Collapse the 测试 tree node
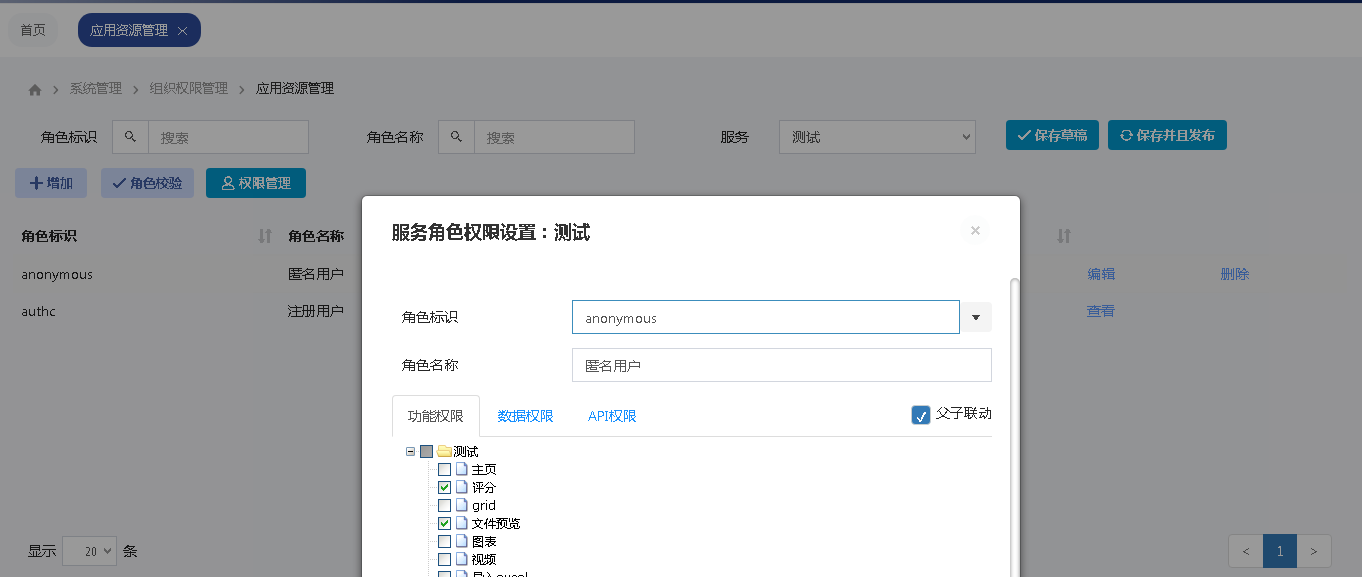Viewport: 1362px width, 577px height. coord(410,452)
